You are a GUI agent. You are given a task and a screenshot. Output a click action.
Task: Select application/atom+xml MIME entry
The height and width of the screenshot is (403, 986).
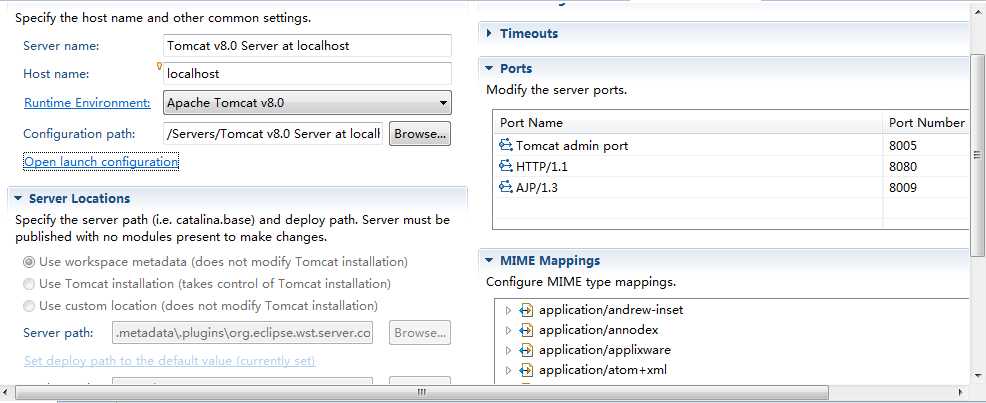point(602,370)
